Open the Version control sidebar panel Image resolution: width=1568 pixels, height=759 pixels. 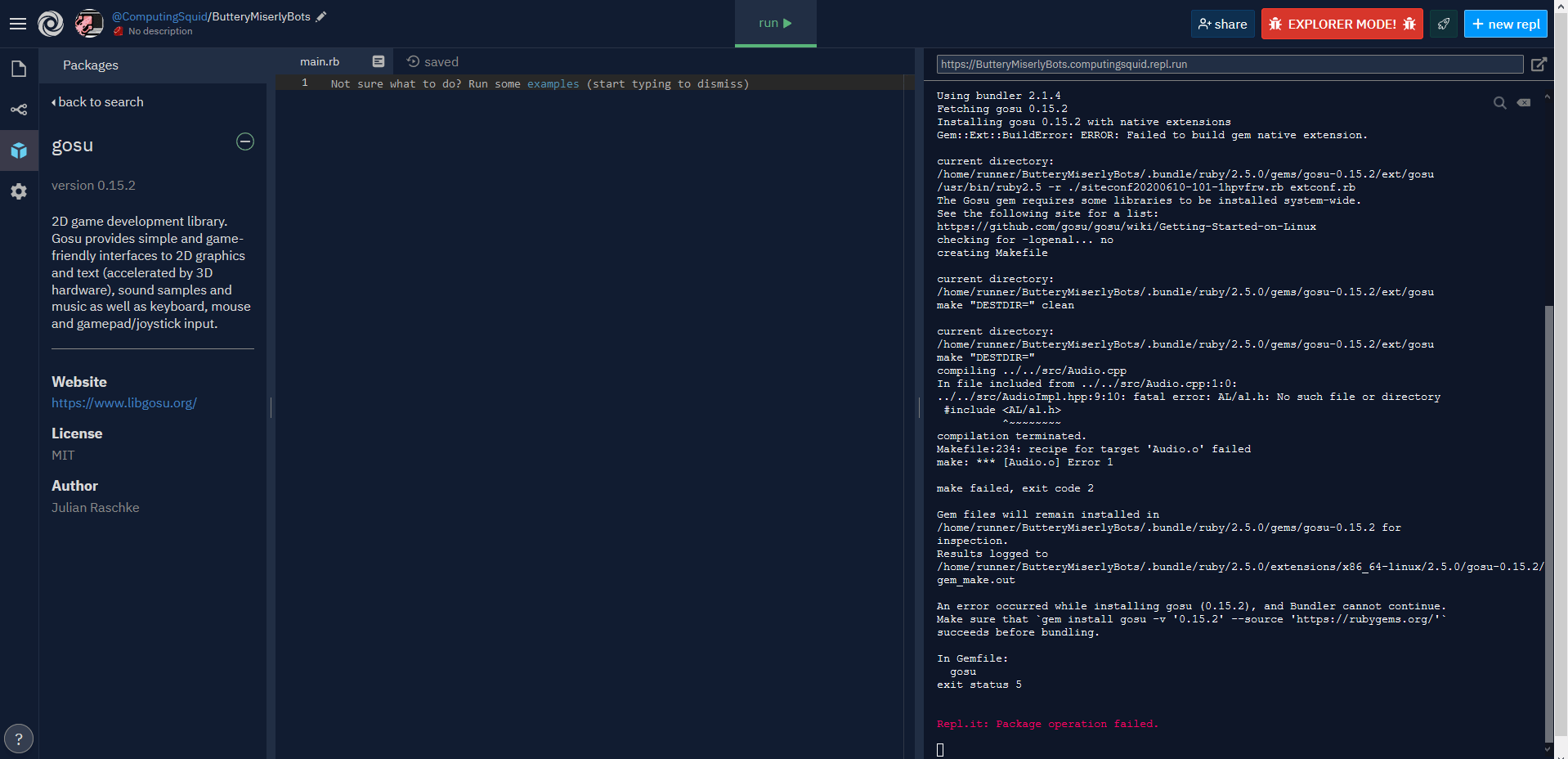[19, 110]
